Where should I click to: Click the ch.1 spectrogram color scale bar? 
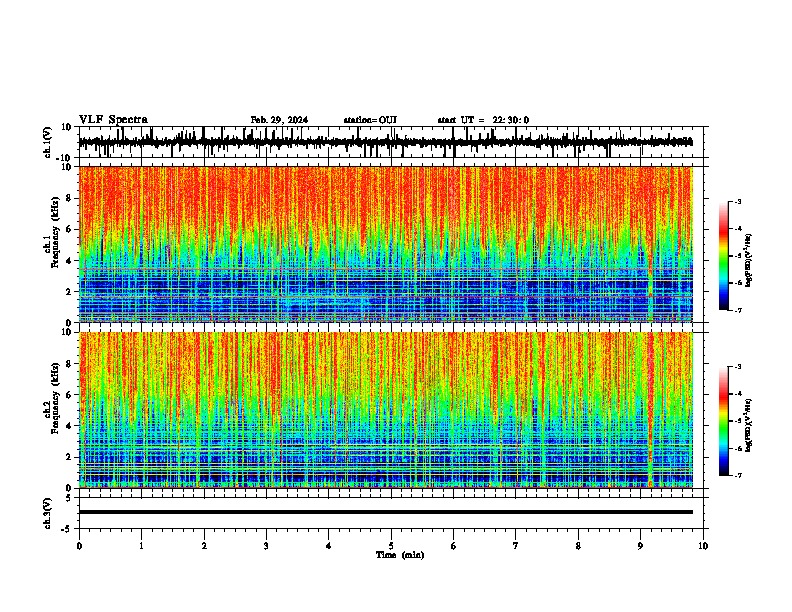[724, 256]
